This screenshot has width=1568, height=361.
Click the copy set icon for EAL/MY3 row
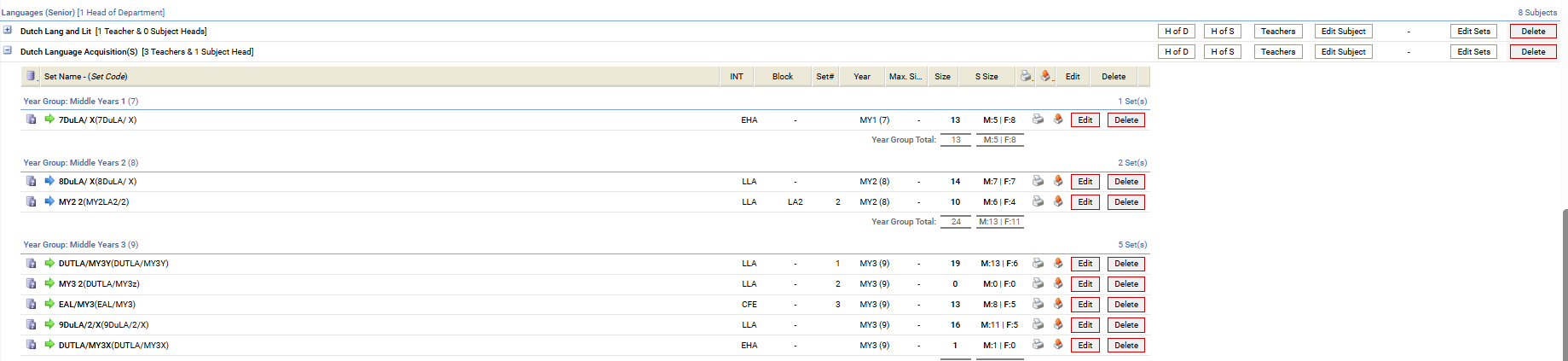pos(31,304)
